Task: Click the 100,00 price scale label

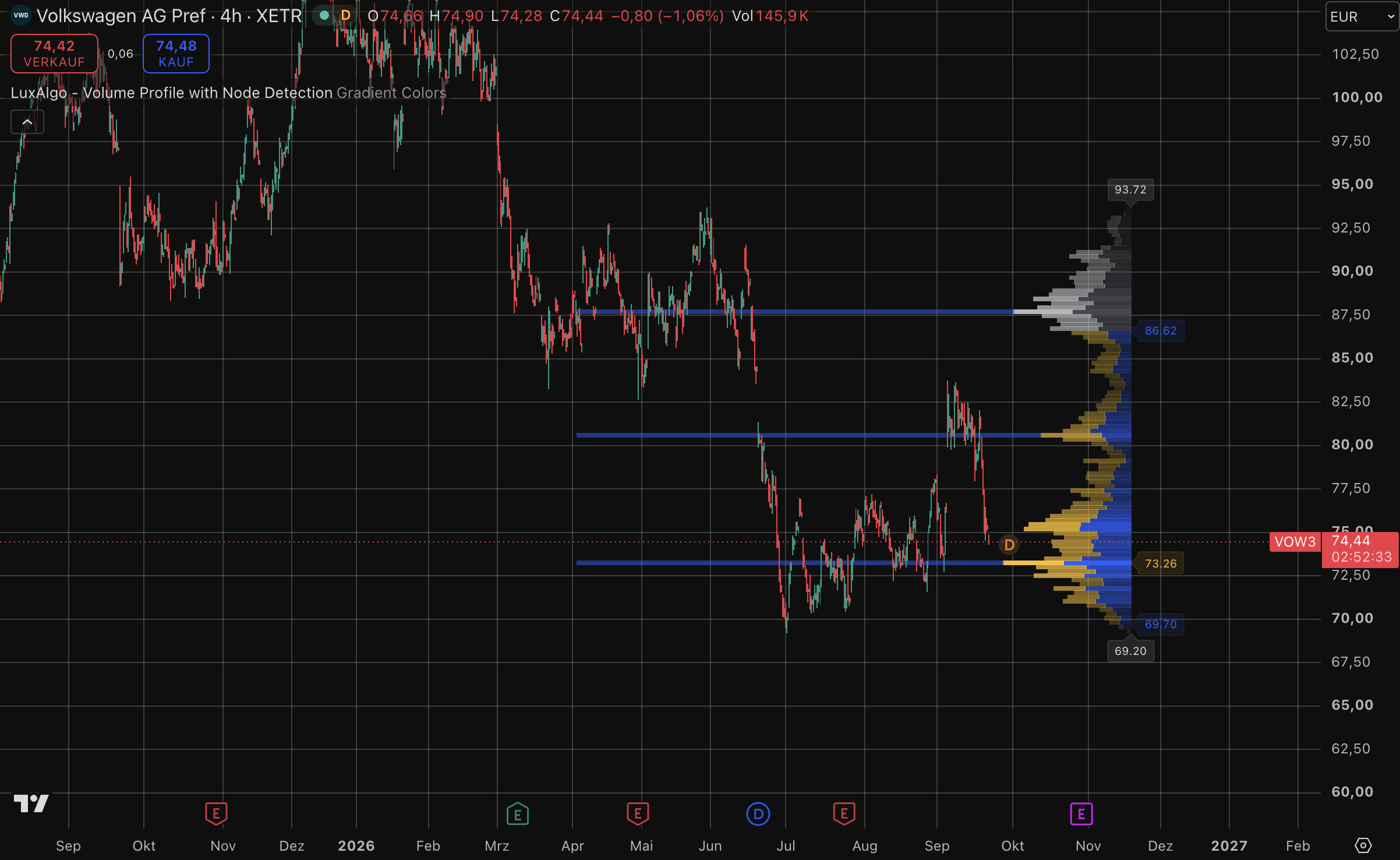Action: 1357,97
